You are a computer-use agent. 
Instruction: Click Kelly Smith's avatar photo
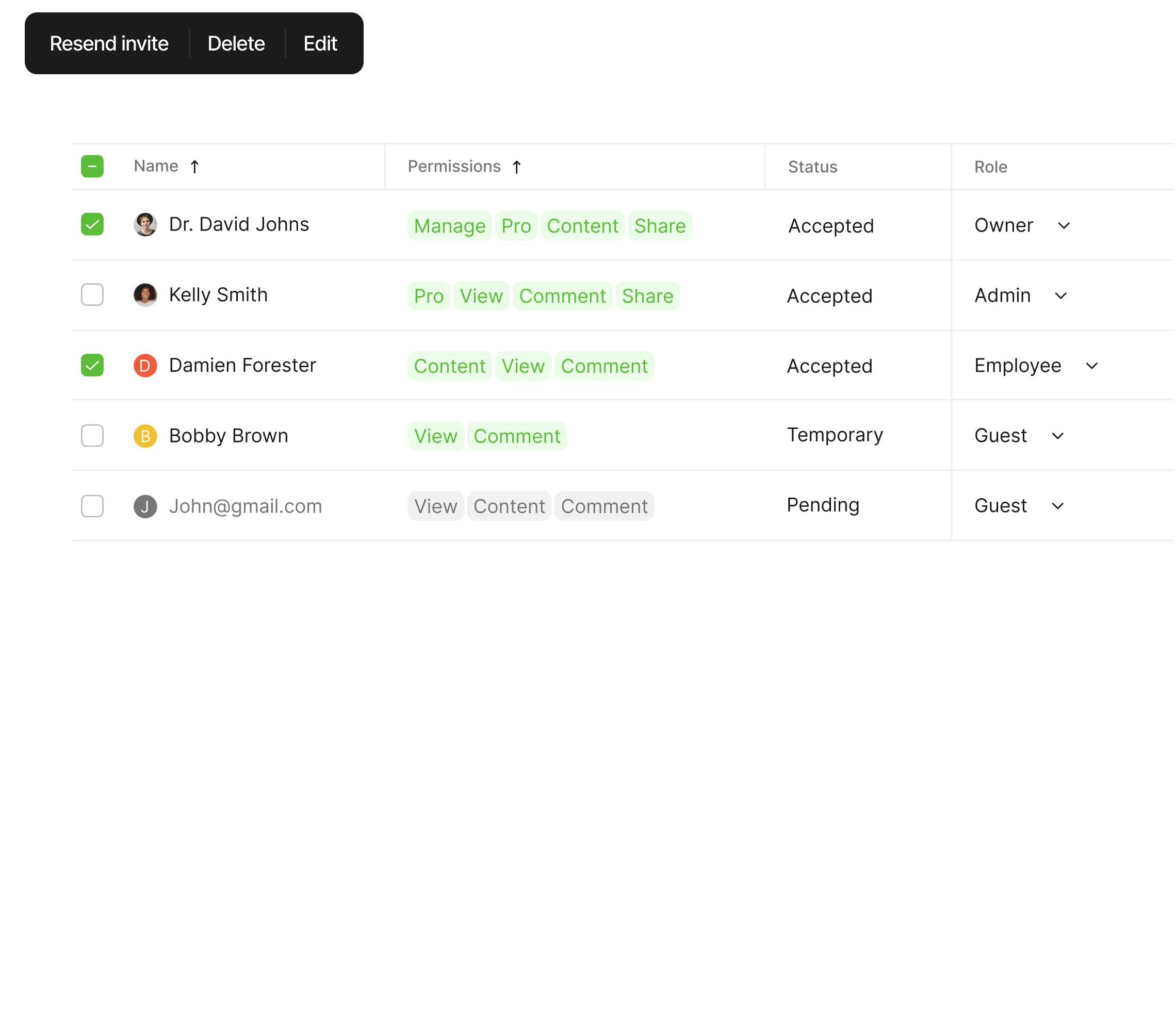(x=145, y=295)
